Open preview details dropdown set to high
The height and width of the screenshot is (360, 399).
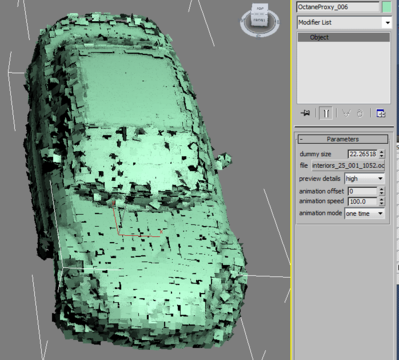click(364, 179)
